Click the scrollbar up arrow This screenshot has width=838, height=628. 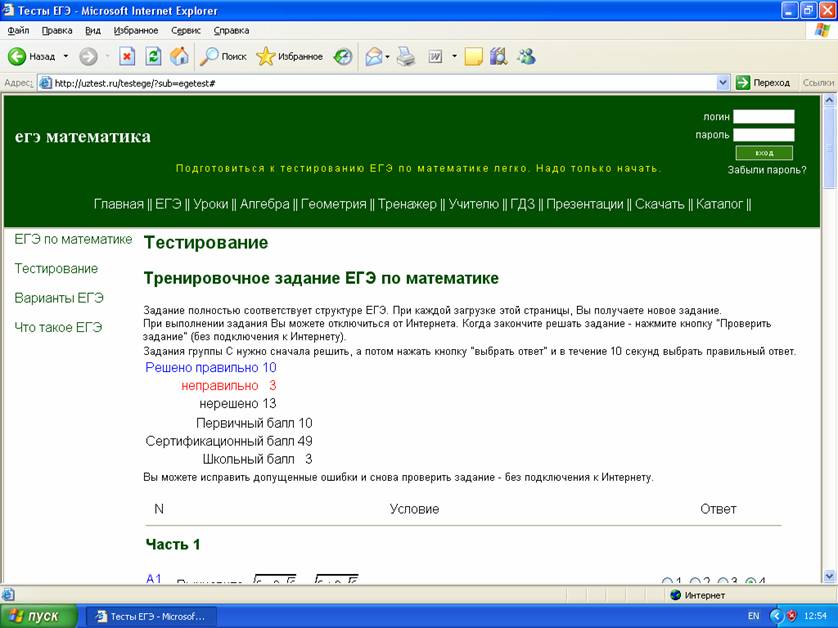point(829,100)
